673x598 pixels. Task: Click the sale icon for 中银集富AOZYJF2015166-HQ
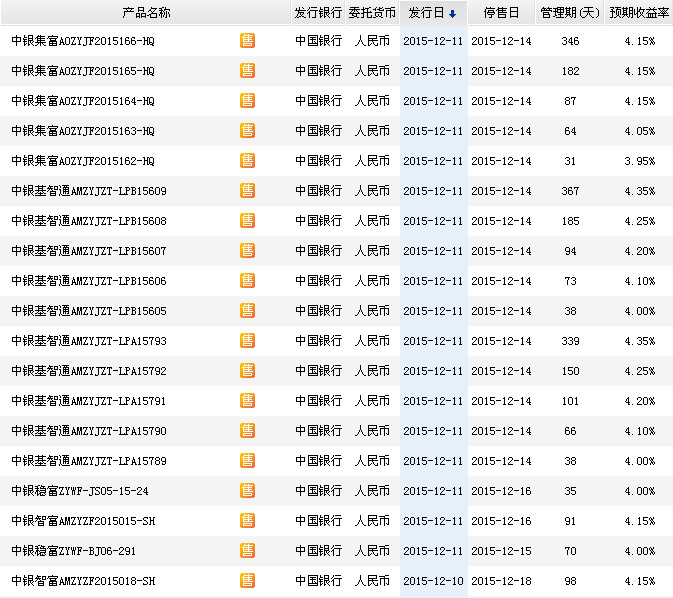[247, 41]
